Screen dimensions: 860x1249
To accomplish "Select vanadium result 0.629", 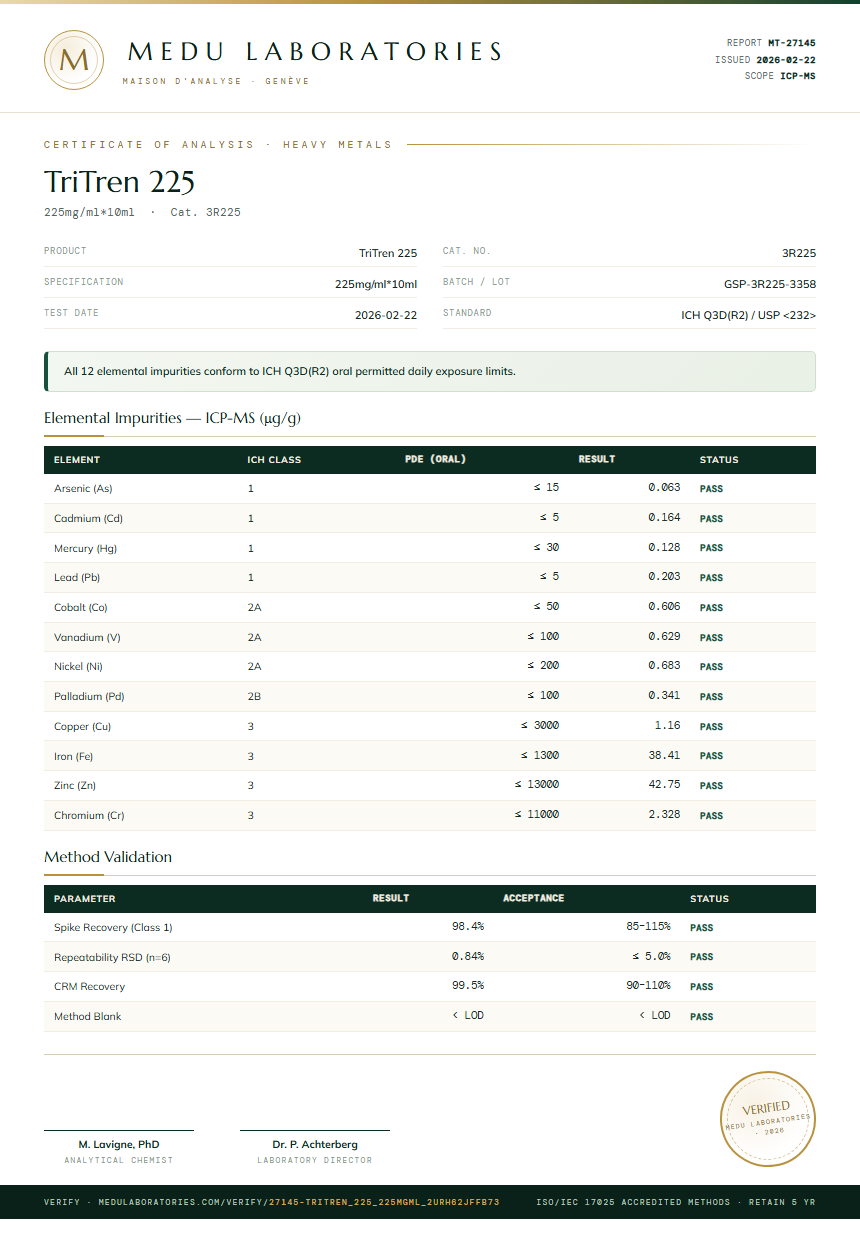I will (664, 636).
